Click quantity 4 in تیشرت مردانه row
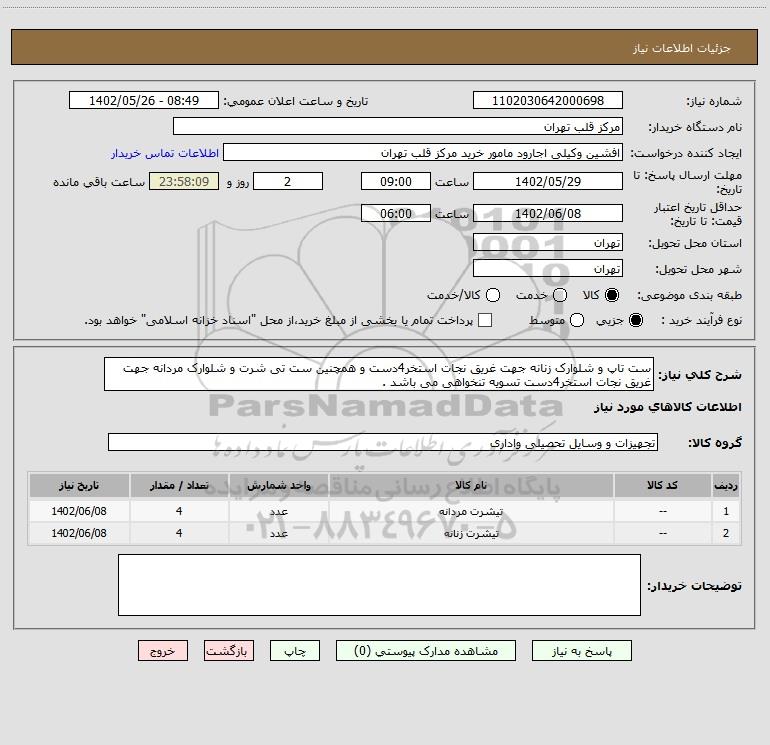Image resolution: width=770 pixels, height=745 pixels. pyautogui.click(x=179, y=511)
